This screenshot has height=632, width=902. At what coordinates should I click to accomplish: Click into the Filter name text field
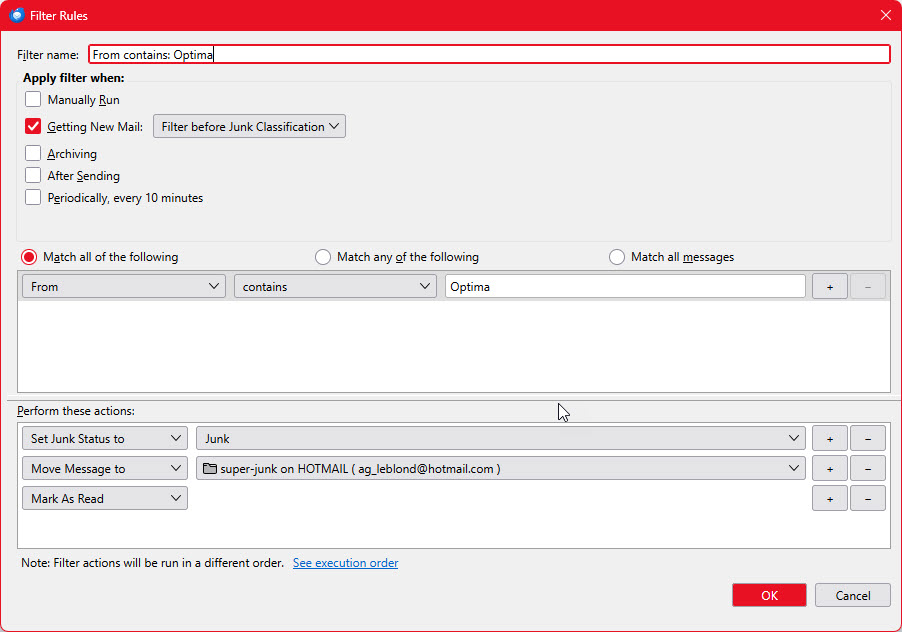pos(488,55)
